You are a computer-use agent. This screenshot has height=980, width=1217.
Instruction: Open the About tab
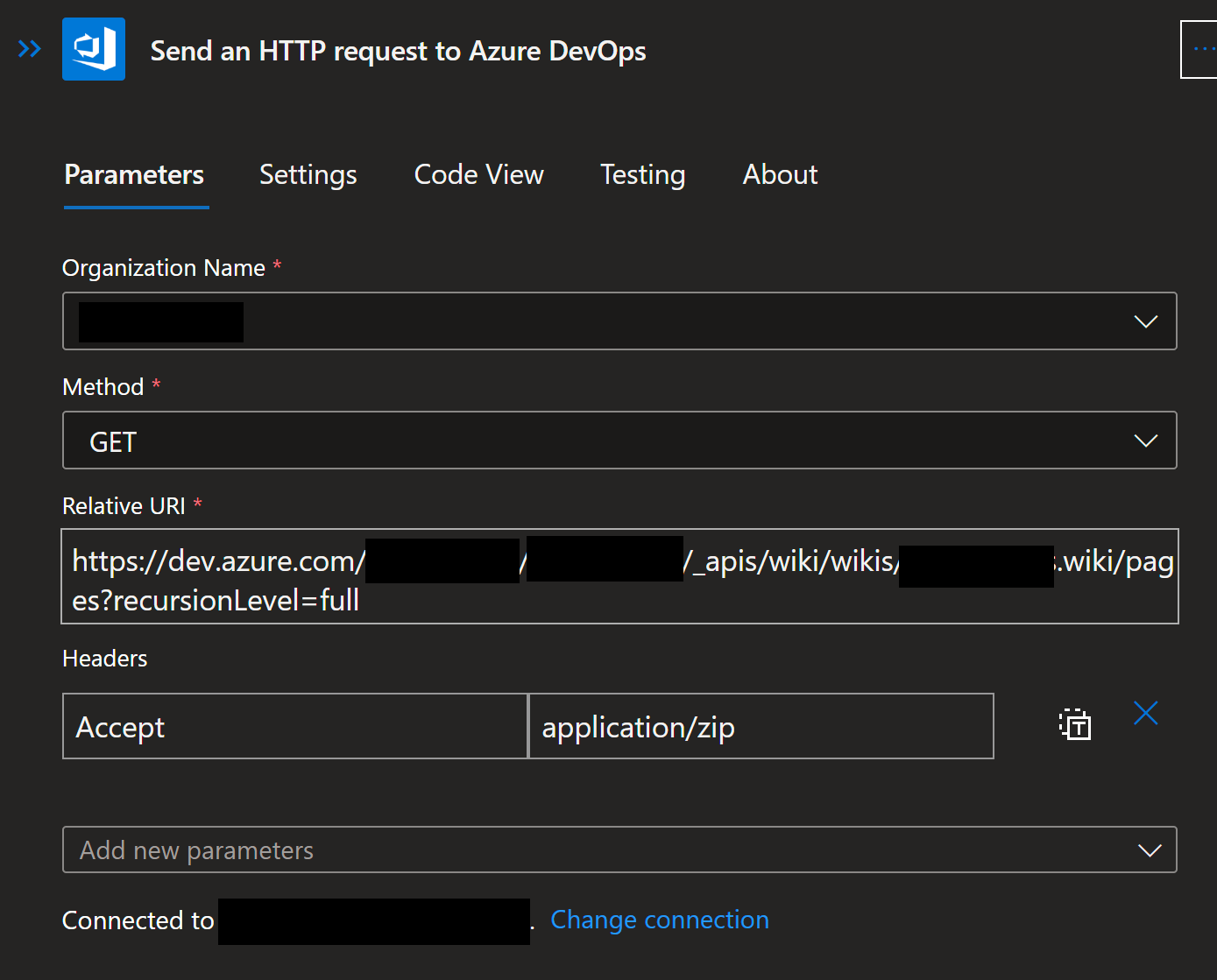779,174
